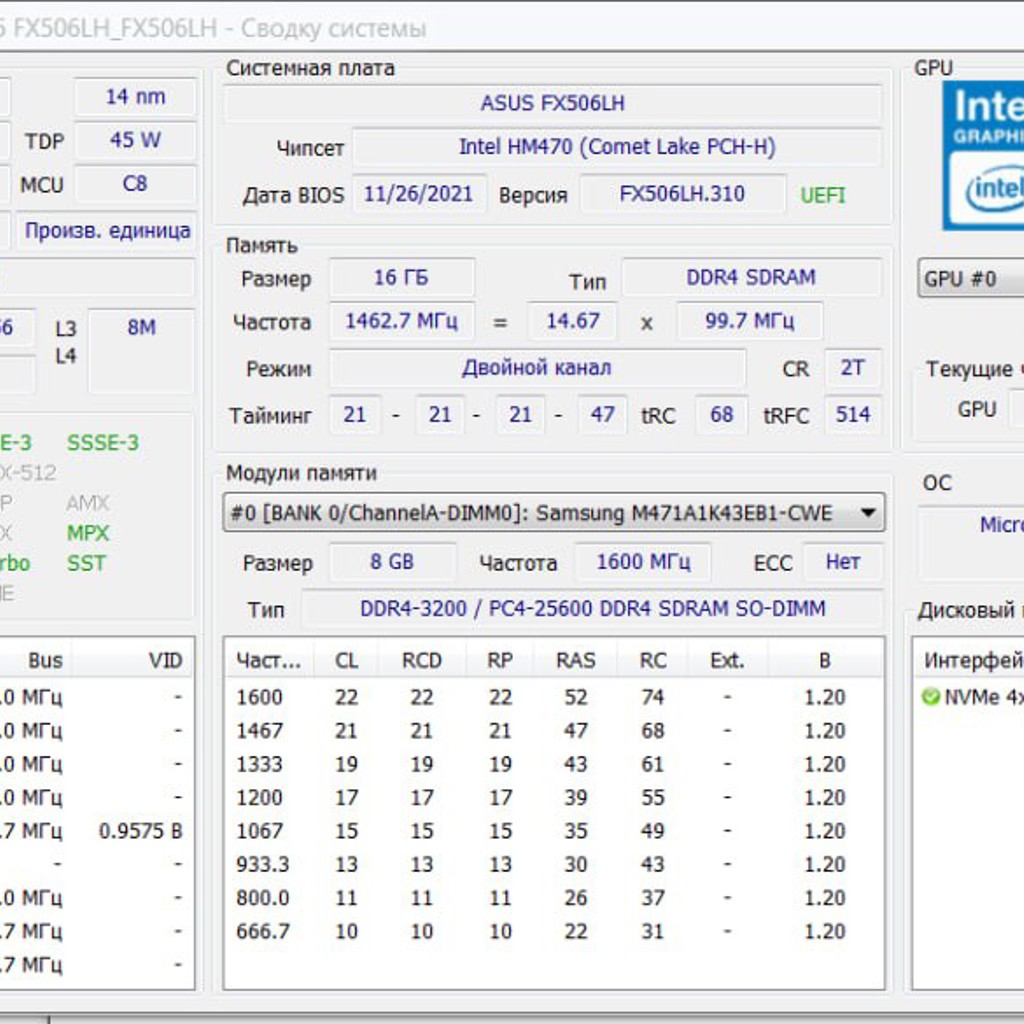The height and width of the screenshot is (1024, 1024).
Task: Click the BIOS date 11/26/2021 value
Action: 419,194
